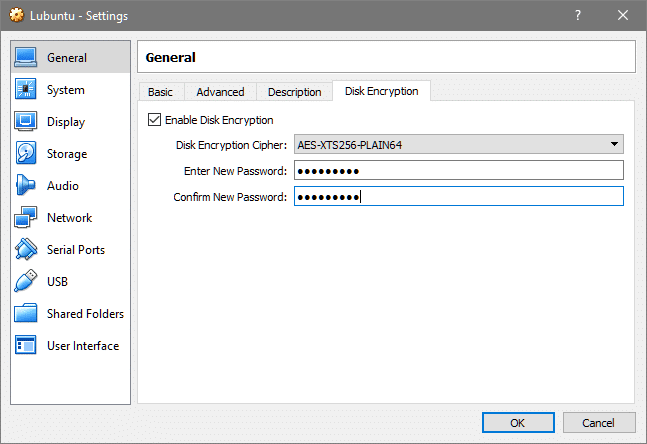Screen dimensions: 647x444
Task: Open the System settings icon
Action: pos(27,90)
